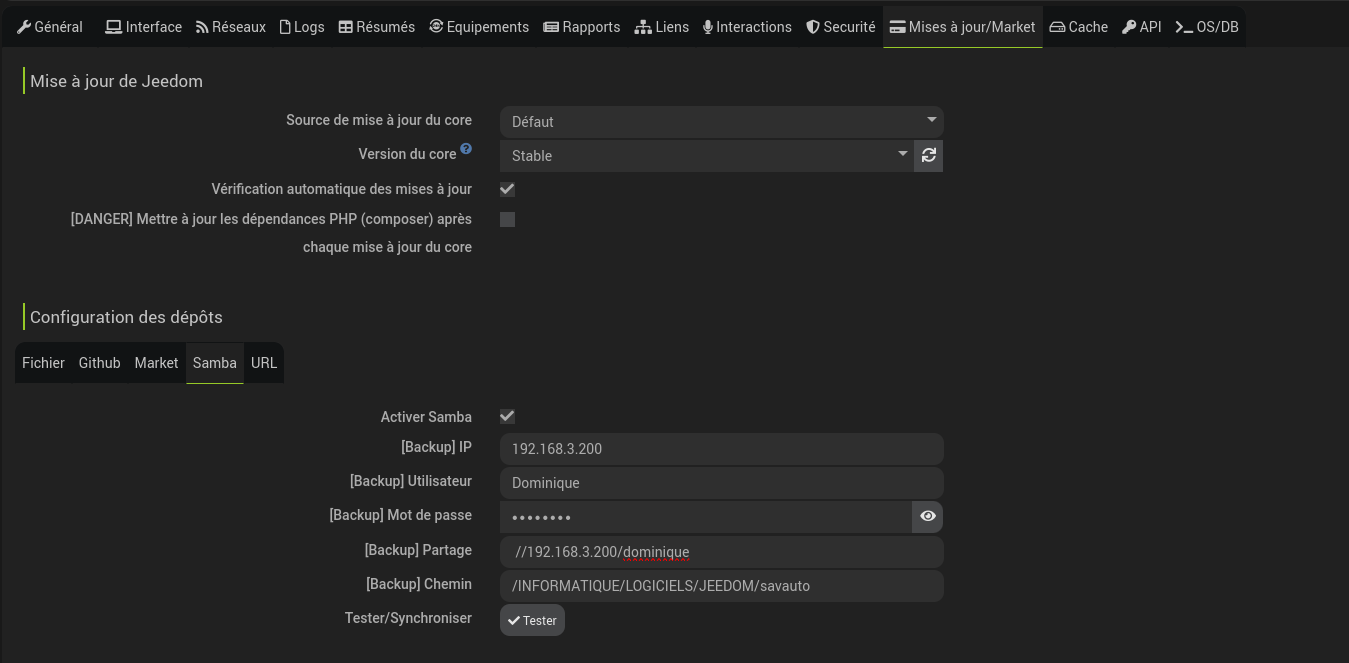Viewport: 1349px width, 663px height.
Task: Show password with the eye icon
Action: 928,517
